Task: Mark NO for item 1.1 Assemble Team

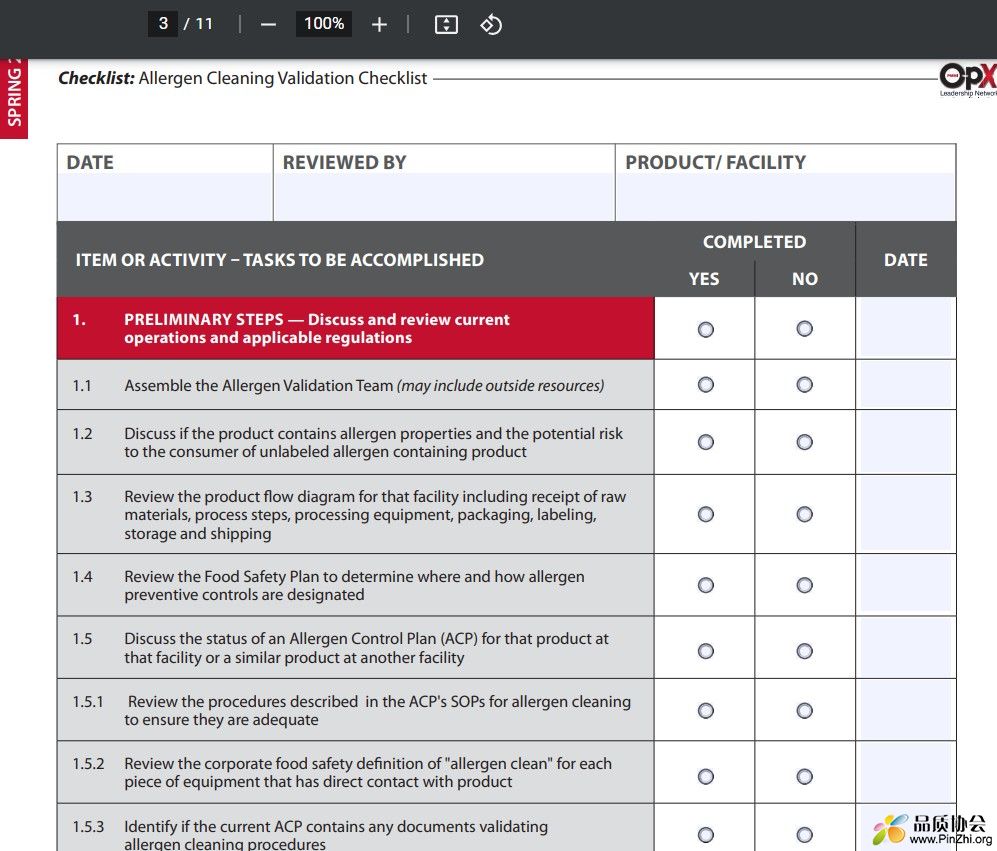Action: point(804,384)
